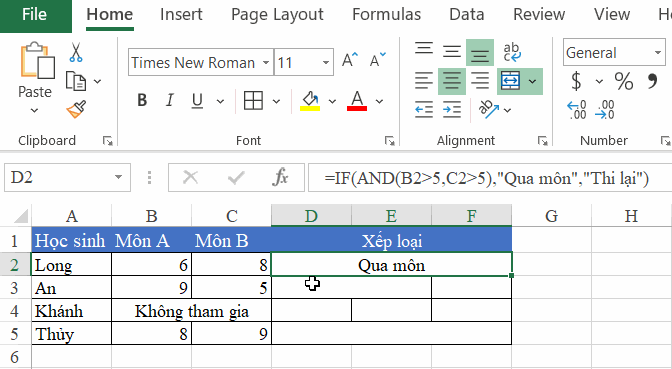Click the Increase Font Size icon
This screenshot has height=369, width=672.
click(x=350, y=60)
